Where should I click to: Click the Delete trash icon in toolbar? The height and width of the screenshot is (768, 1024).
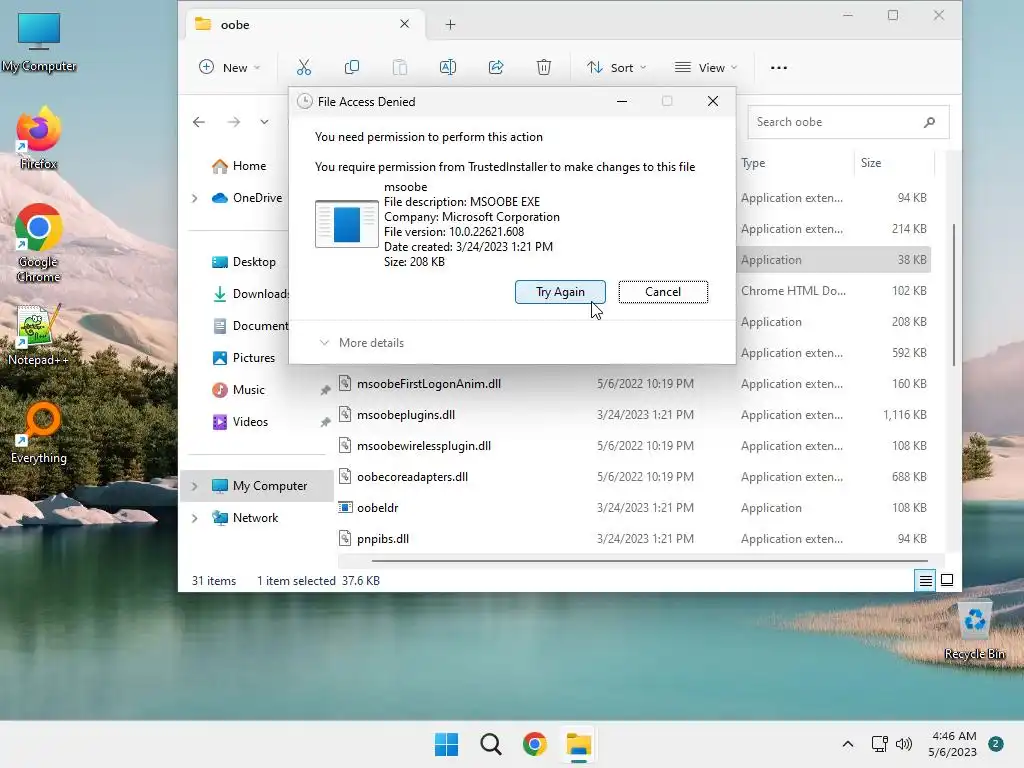[544, 67]
